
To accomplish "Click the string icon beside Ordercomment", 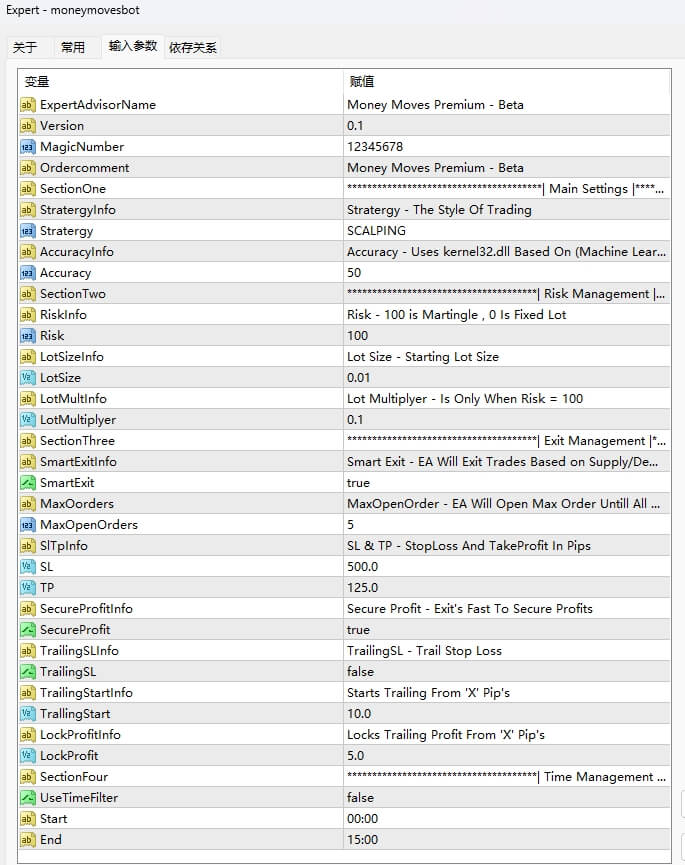I will pyautogui.click(x=28, y=168).
